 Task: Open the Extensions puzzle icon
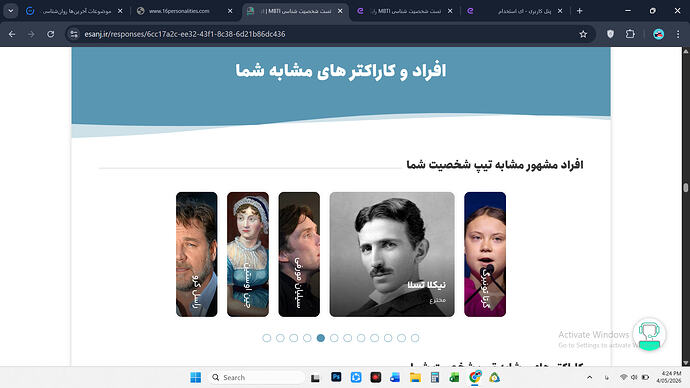[x=630, y=34]
